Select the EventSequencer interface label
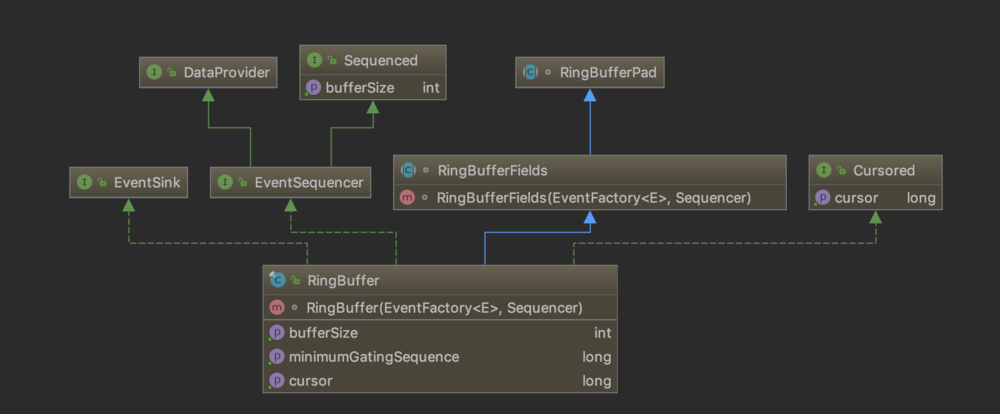Viewport: 1000px width, 414px height. [x=308, y=183]
